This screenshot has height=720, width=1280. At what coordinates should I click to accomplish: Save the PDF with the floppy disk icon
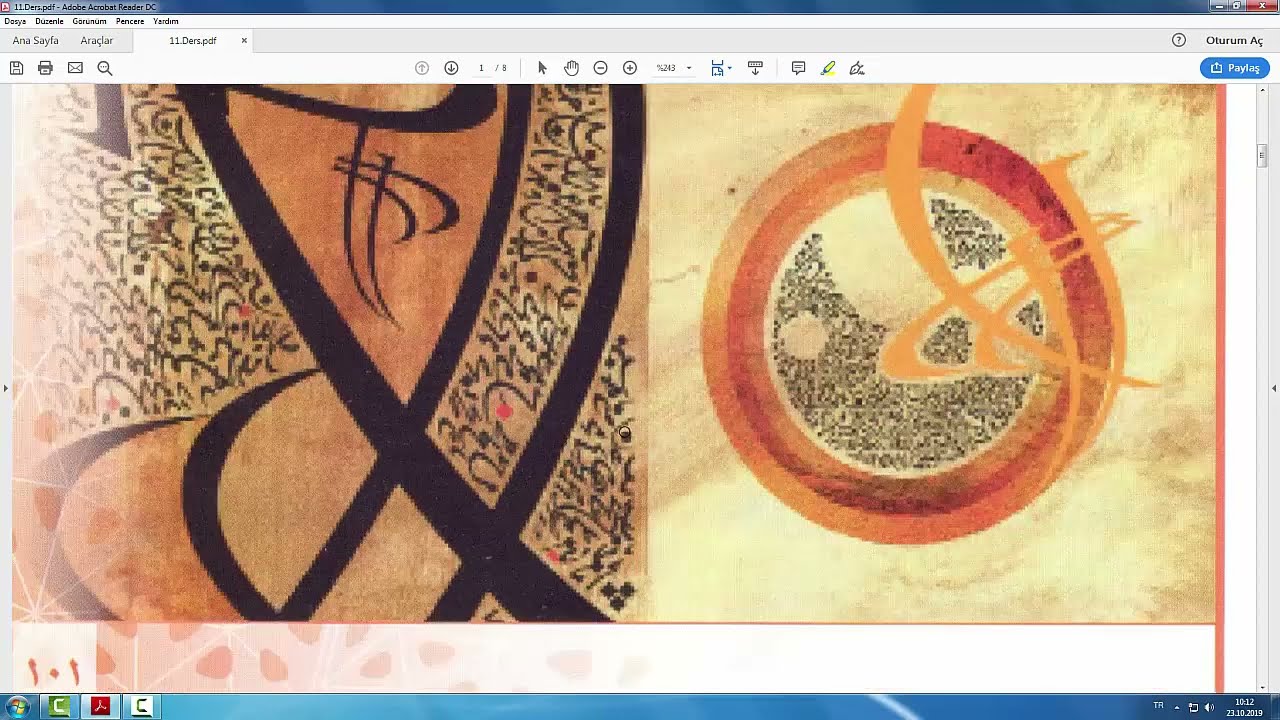16,68
